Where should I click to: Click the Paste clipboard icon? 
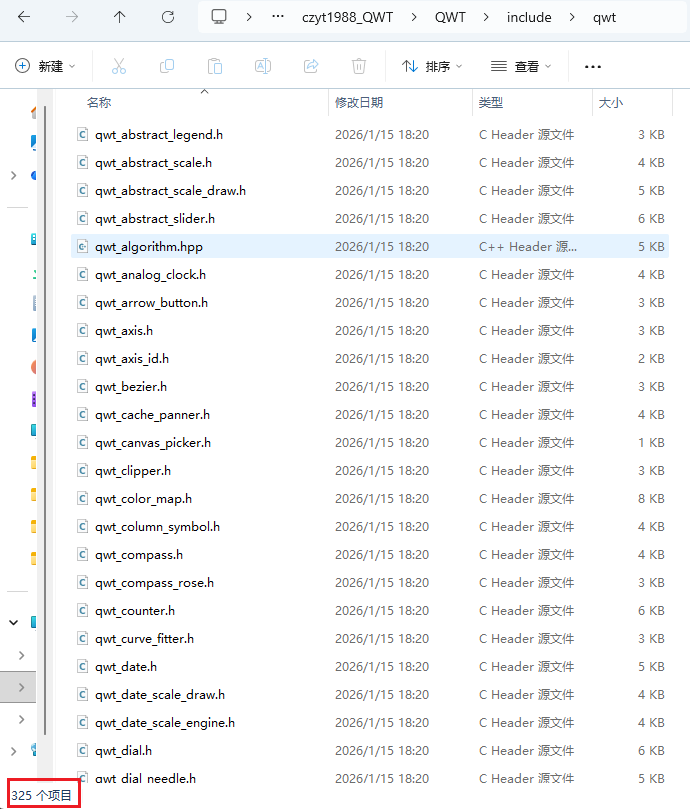click(215, 66)
